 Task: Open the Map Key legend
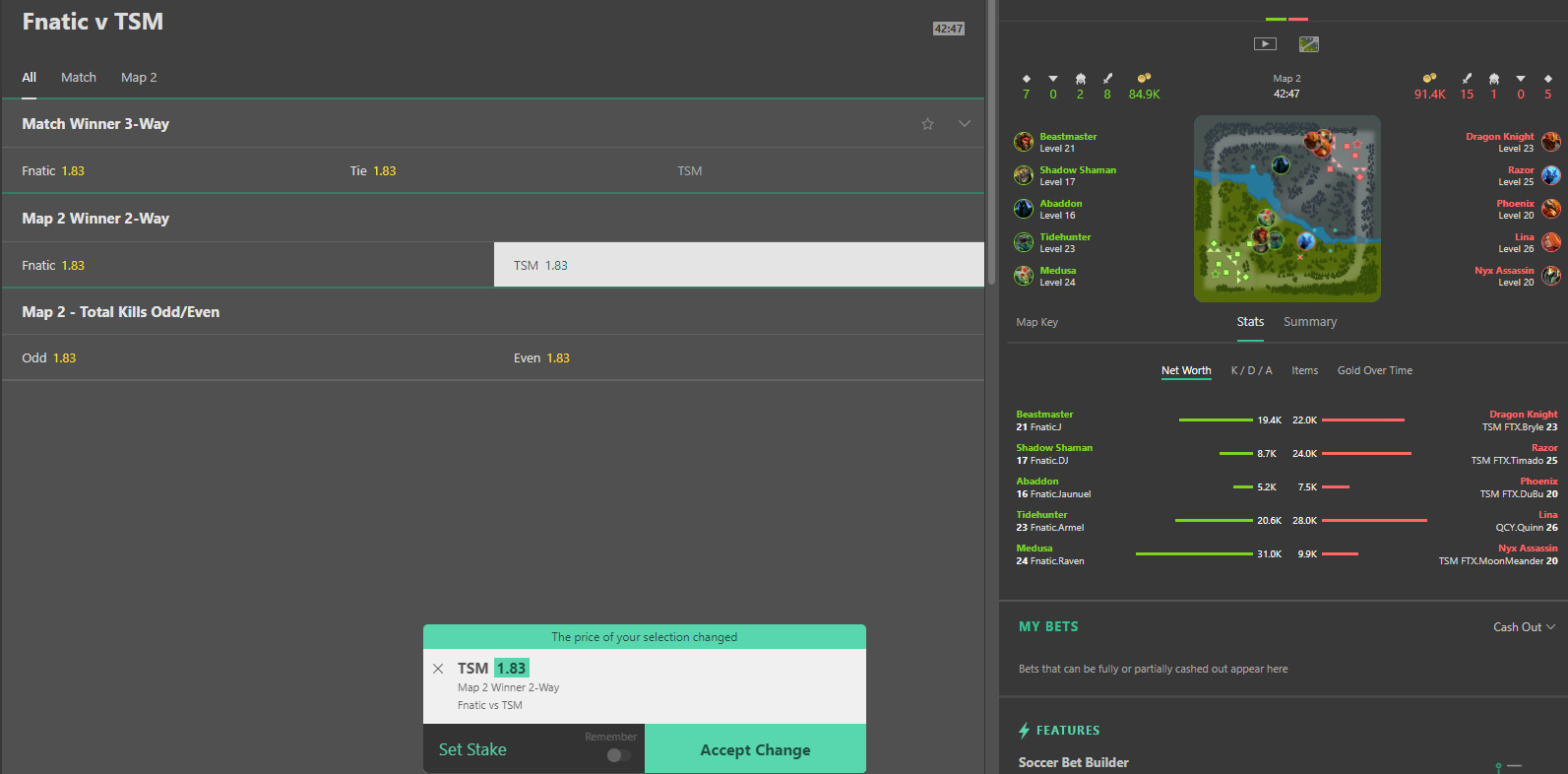[1036, 322]
